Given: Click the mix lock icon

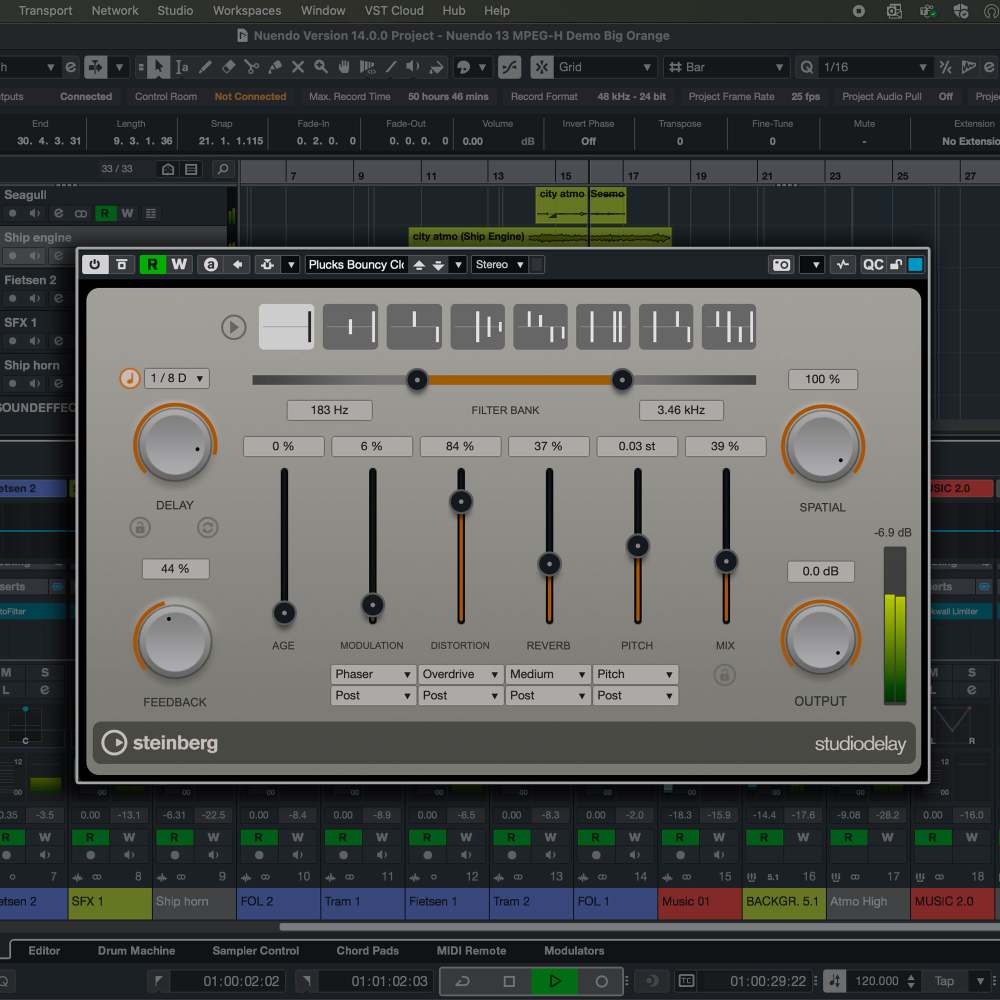Looking at the screenshot, I should [x=725, y=675].
